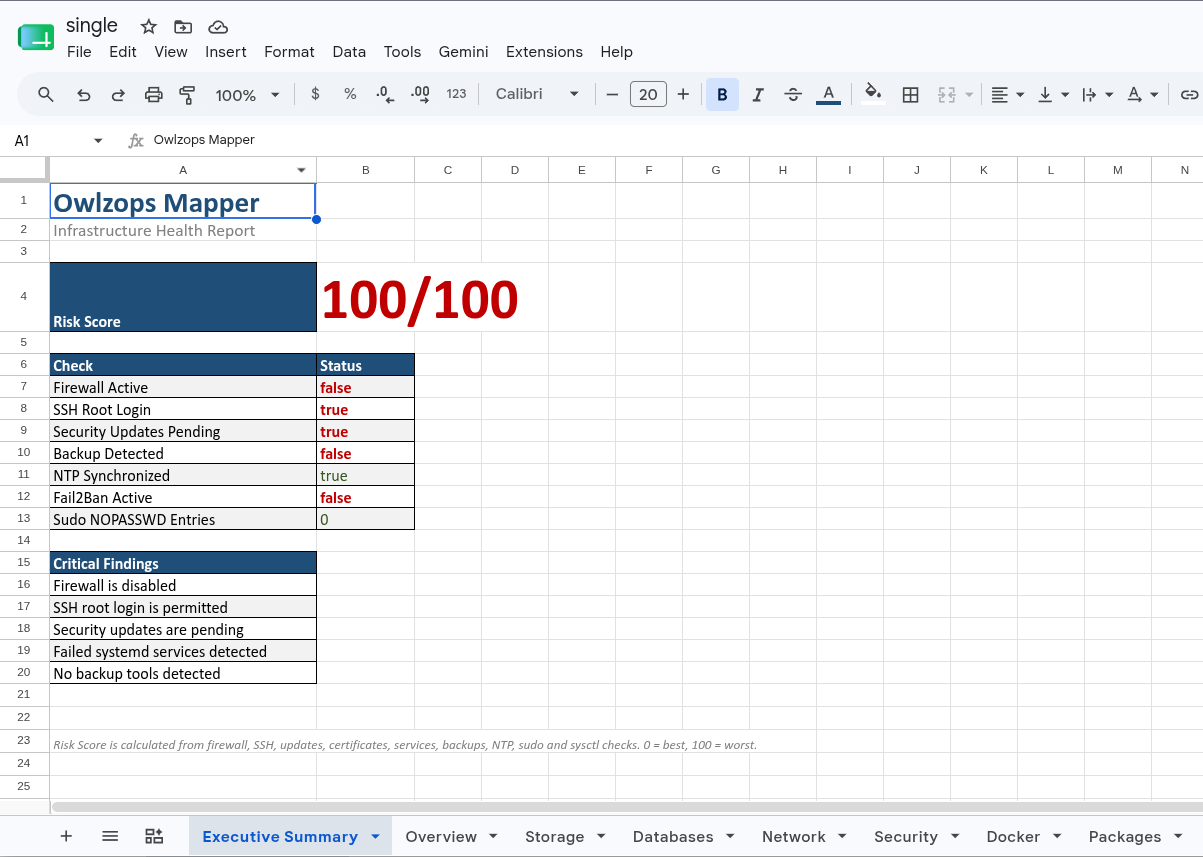Expand the Name Box dropdown arrow
The height and width of the screenshot is (857, 1203).
(98, 141)
